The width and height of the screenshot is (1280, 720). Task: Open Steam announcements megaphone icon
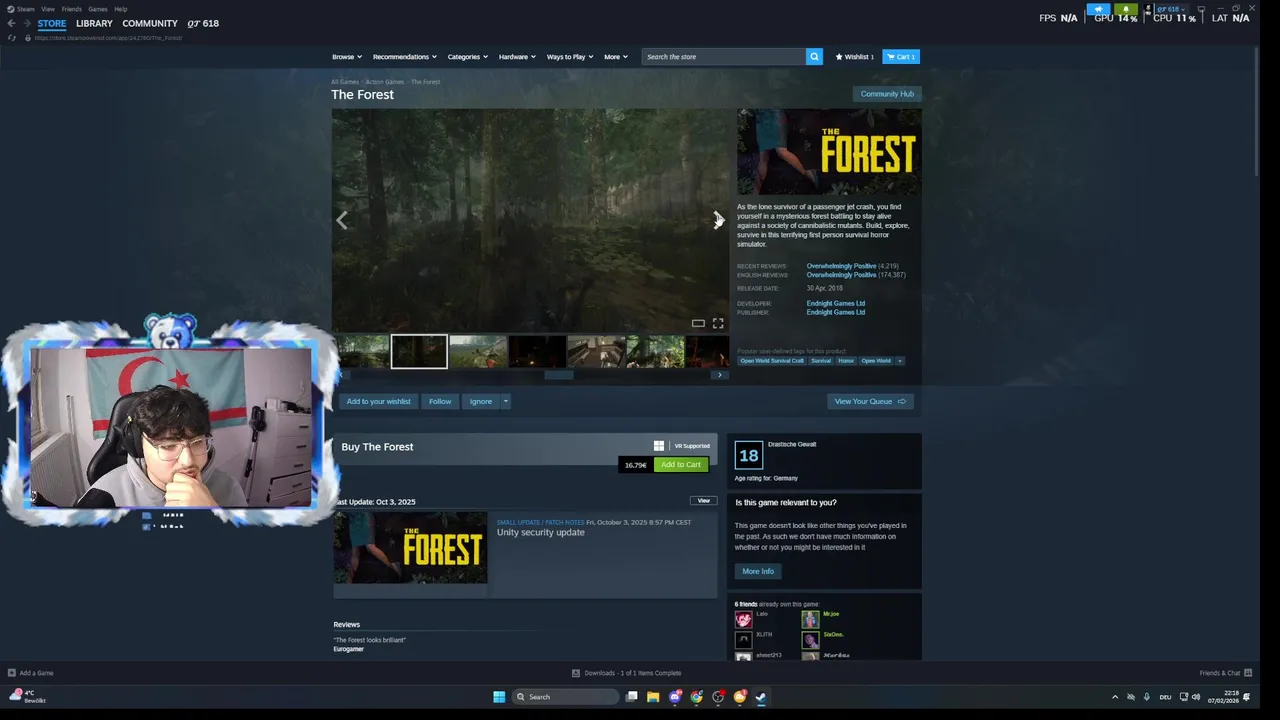click(x=1098, y=9)
